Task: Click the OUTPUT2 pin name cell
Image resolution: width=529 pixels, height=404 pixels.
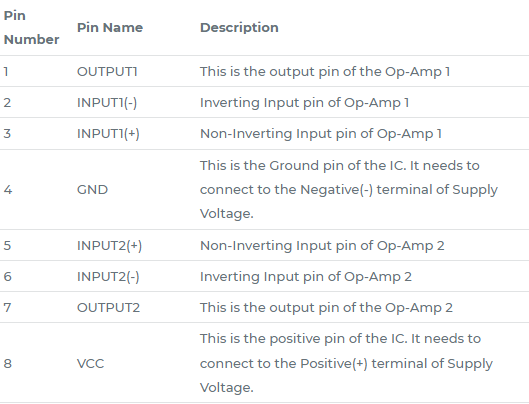Action: coord(108,308)
